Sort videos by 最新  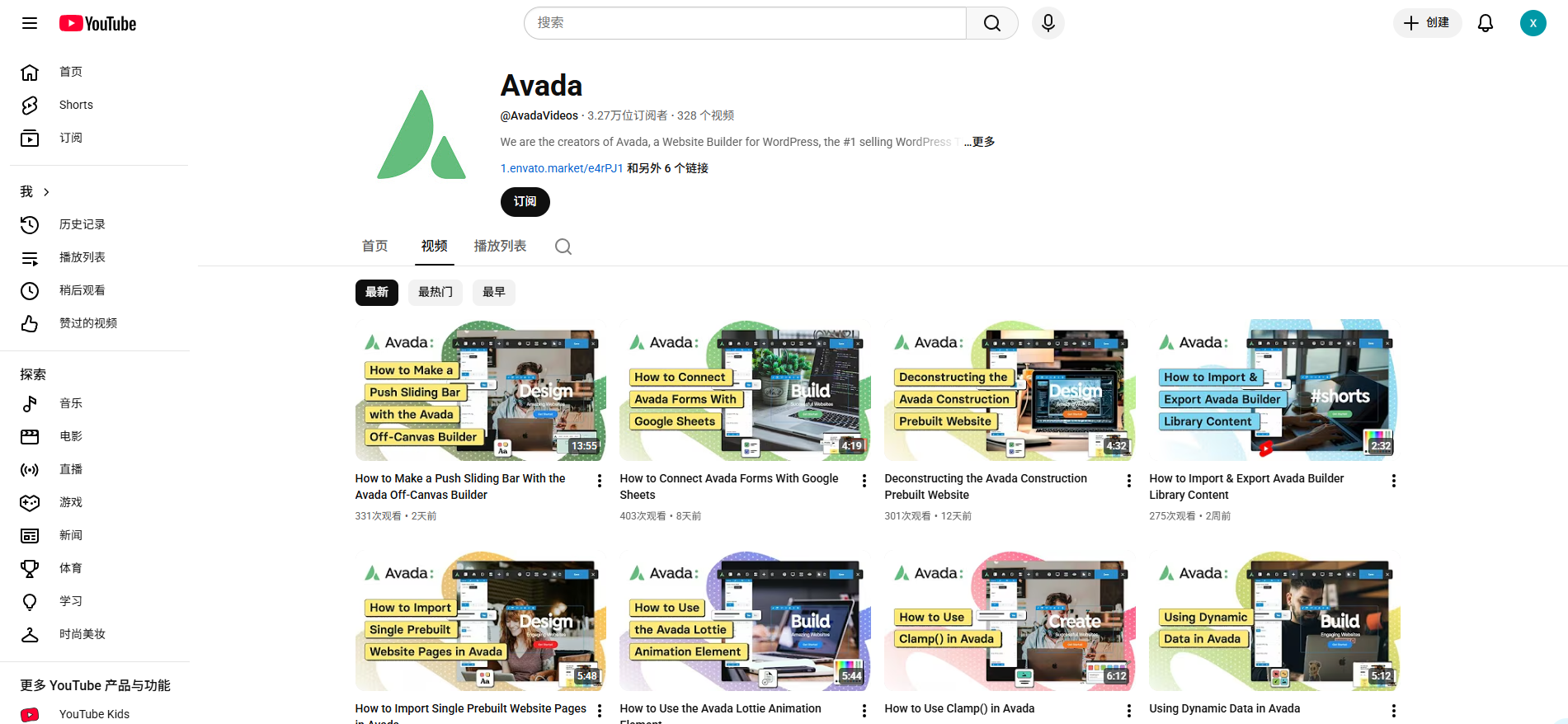(377, 292)
